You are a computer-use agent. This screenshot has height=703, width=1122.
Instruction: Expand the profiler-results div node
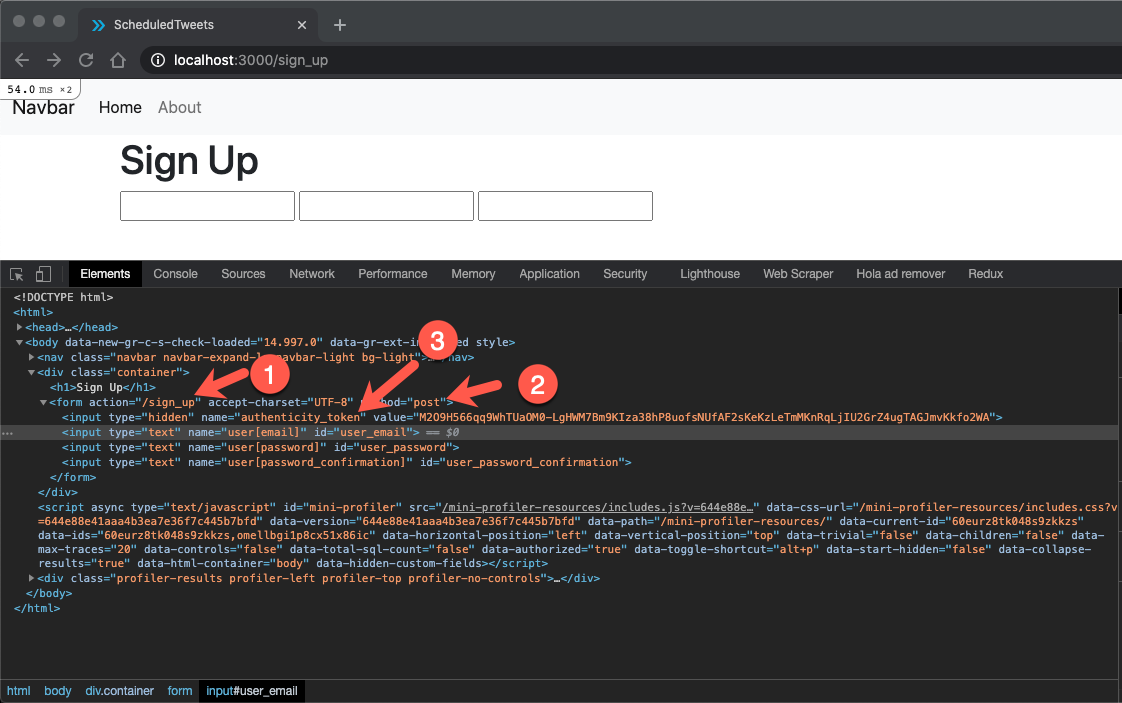click(x=31, y=578)
